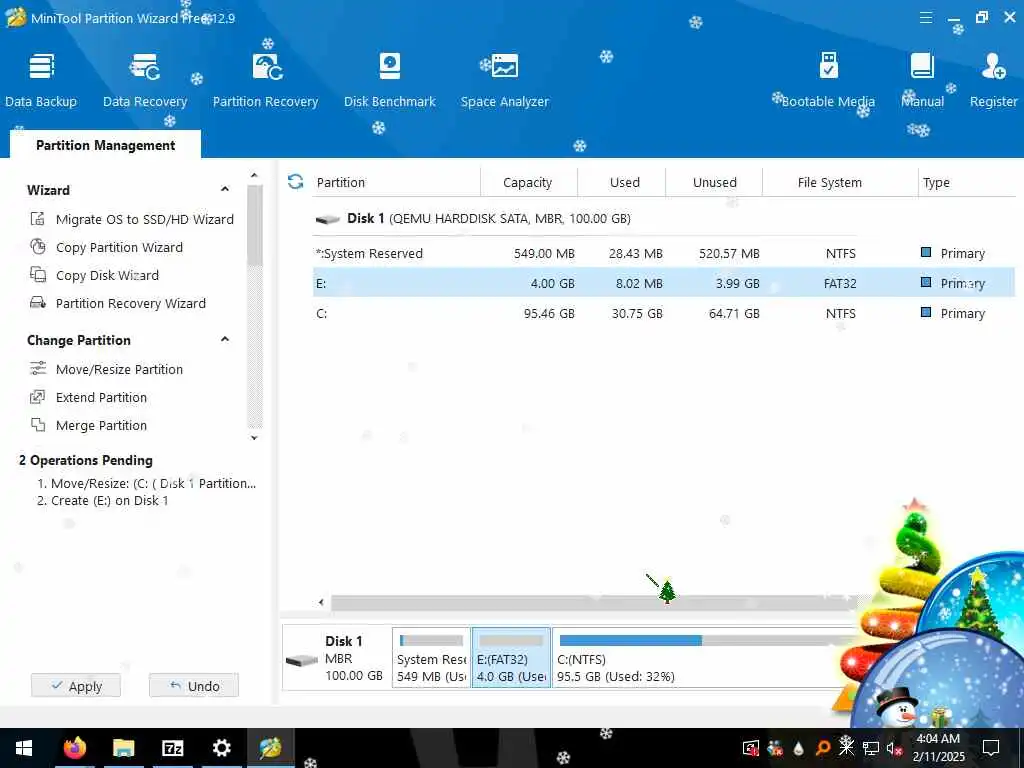This screenshot has height=768, width=1024.
Task: Collapse the Change Partition section
Action: click(225, 340)
